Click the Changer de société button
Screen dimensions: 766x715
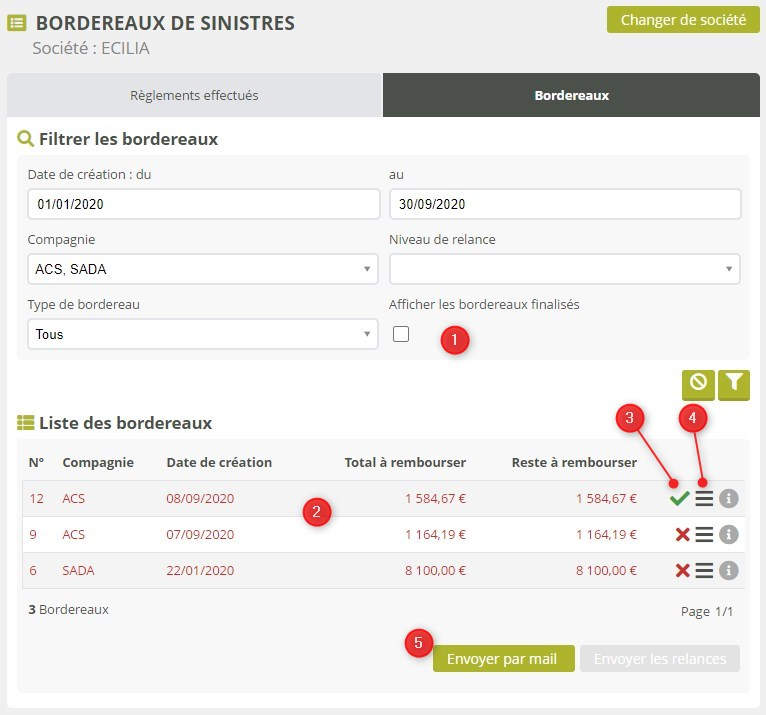pos(682,19)
